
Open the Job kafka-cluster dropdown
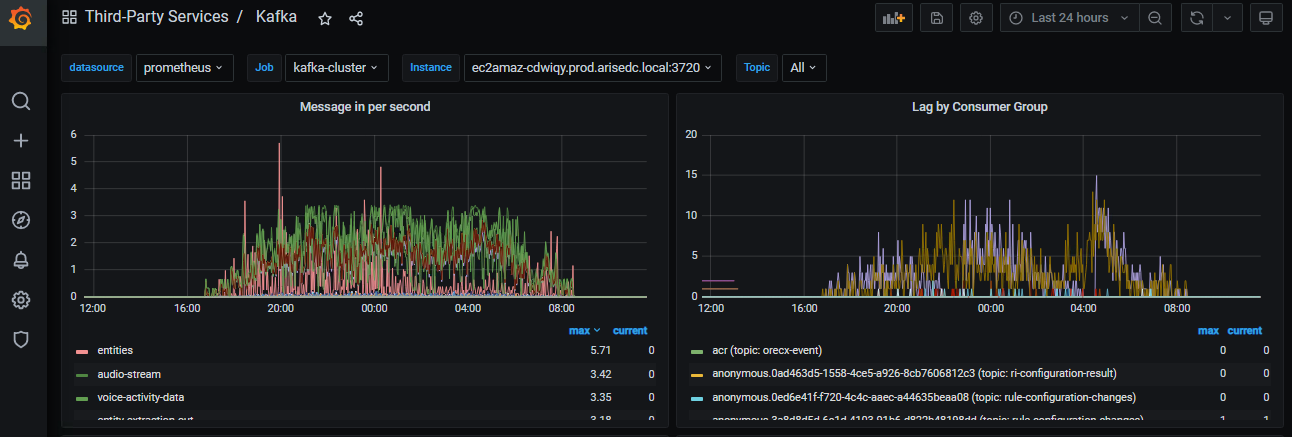pos(336,68)
